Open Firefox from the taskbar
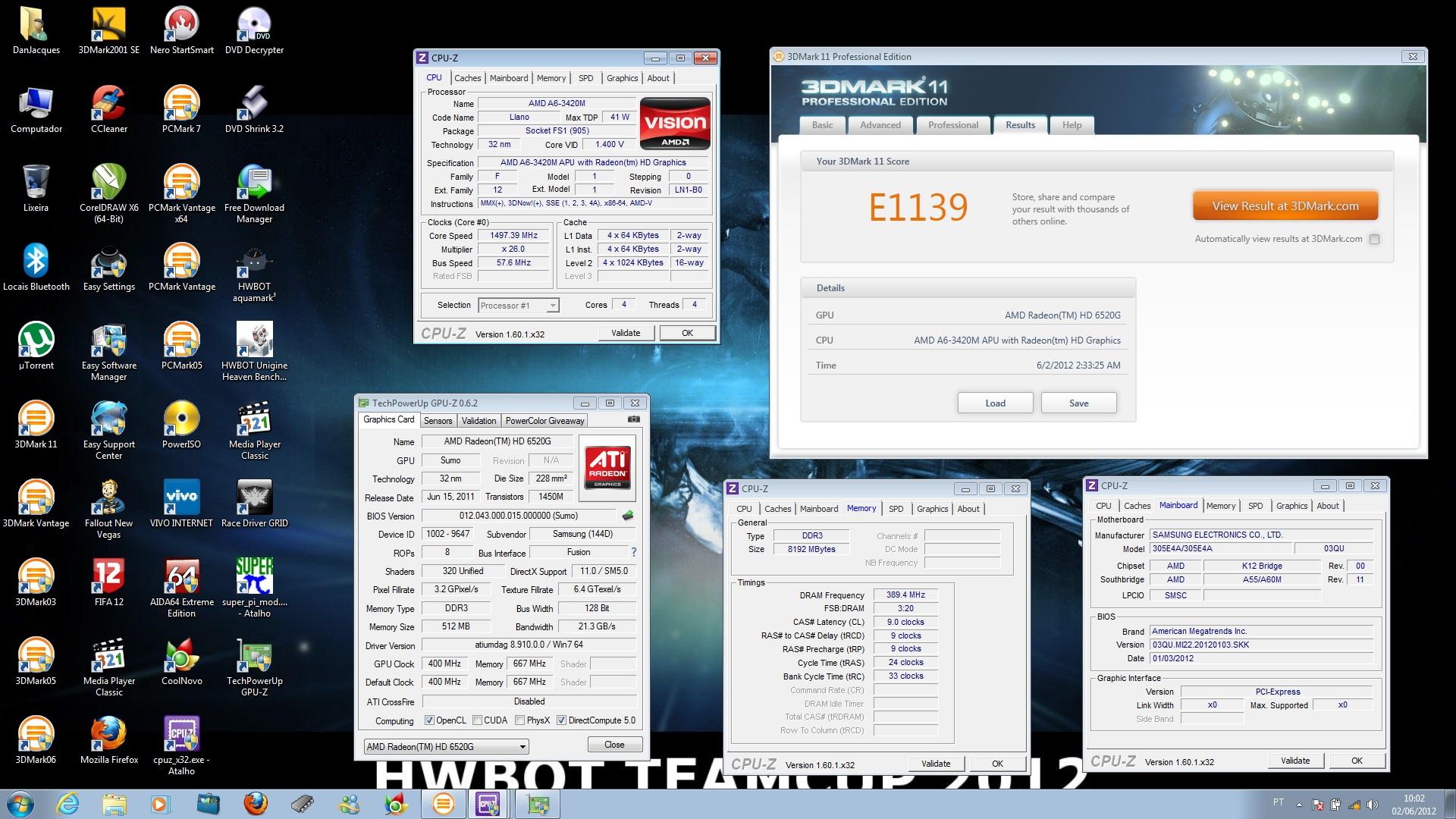 [256, 804]
